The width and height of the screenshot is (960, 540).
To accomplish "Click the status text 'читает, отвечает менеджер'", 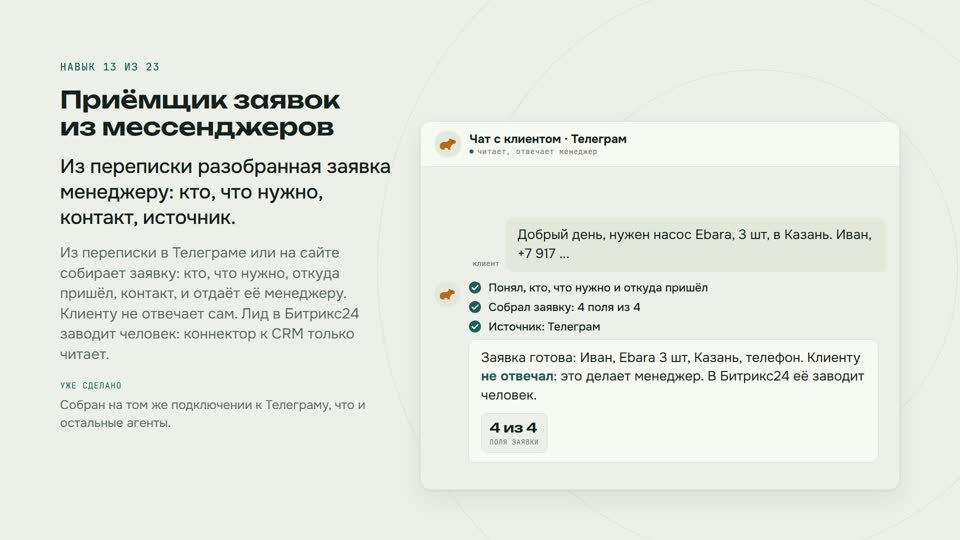I will (537, 152).
